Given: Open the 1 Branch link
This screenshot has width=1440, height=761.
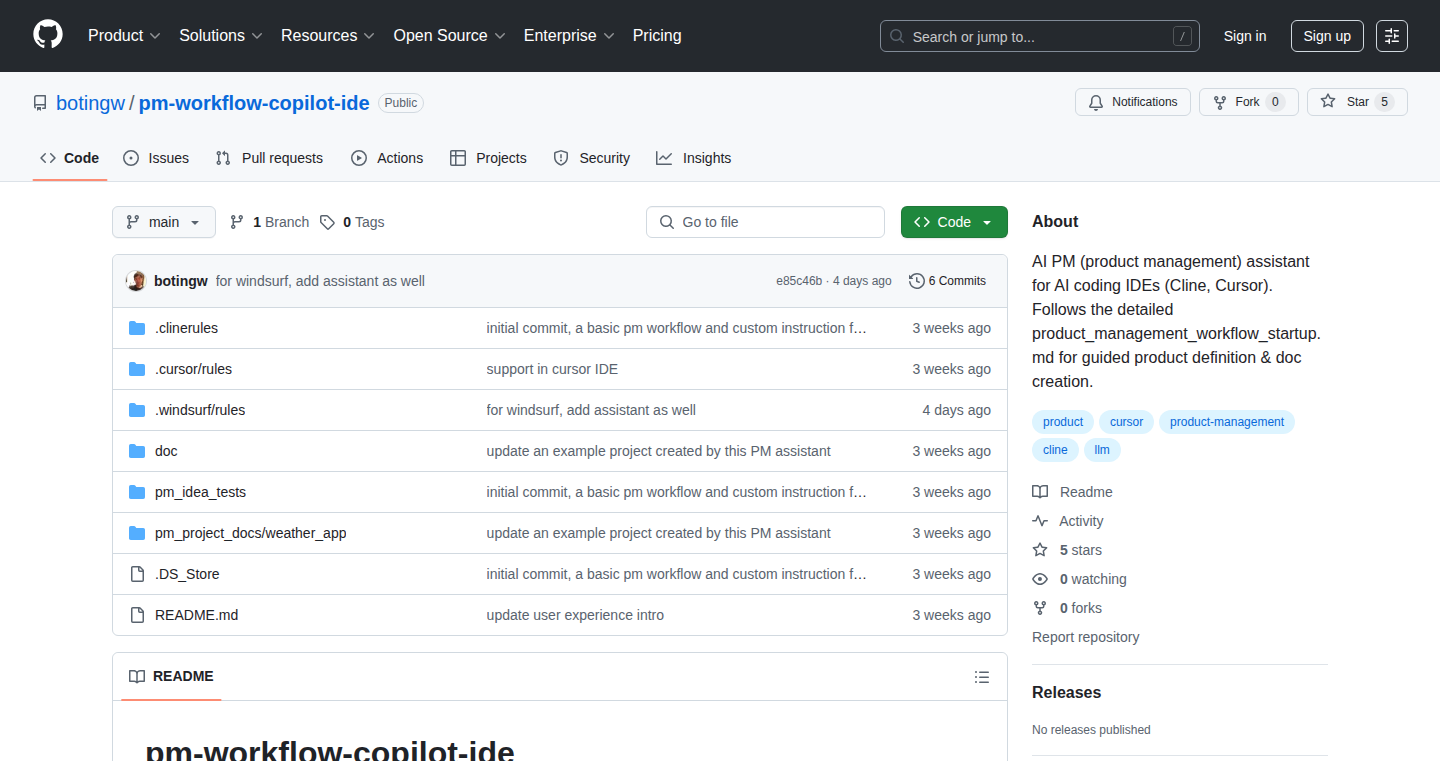Looking at the screenshot, I should tap(269, 222).
